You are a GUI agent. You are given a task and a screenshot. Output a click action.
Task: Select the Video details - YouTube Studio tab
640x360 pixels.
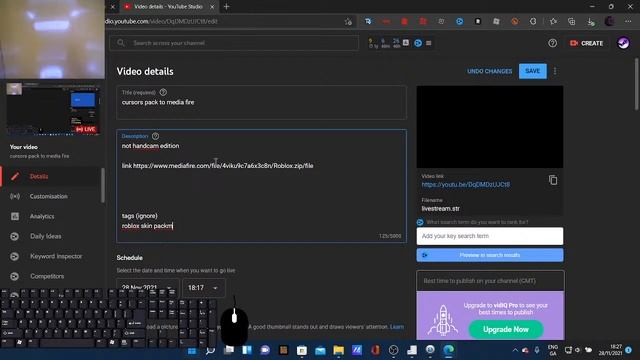pyautogui.click(x=168, y=7)
